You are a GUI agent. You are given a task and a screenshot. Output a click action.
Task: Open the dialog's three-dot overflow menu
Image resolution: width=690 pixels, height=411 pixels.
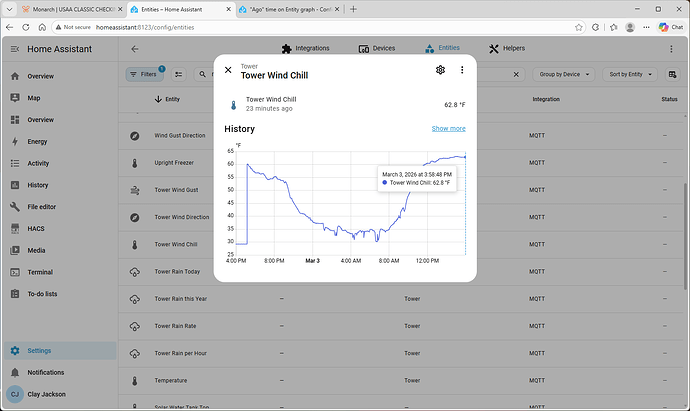[x=462, y=70]
